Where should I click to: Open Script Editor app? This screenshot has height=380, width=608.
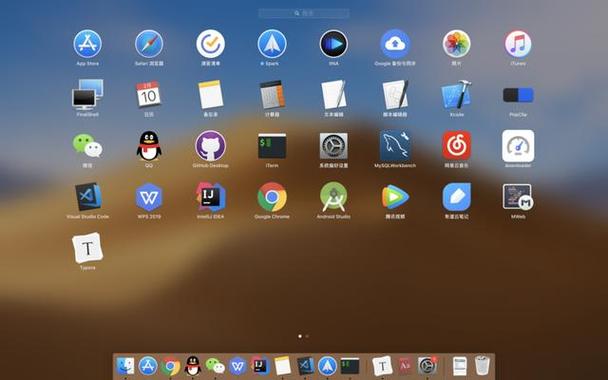[395, 95]
